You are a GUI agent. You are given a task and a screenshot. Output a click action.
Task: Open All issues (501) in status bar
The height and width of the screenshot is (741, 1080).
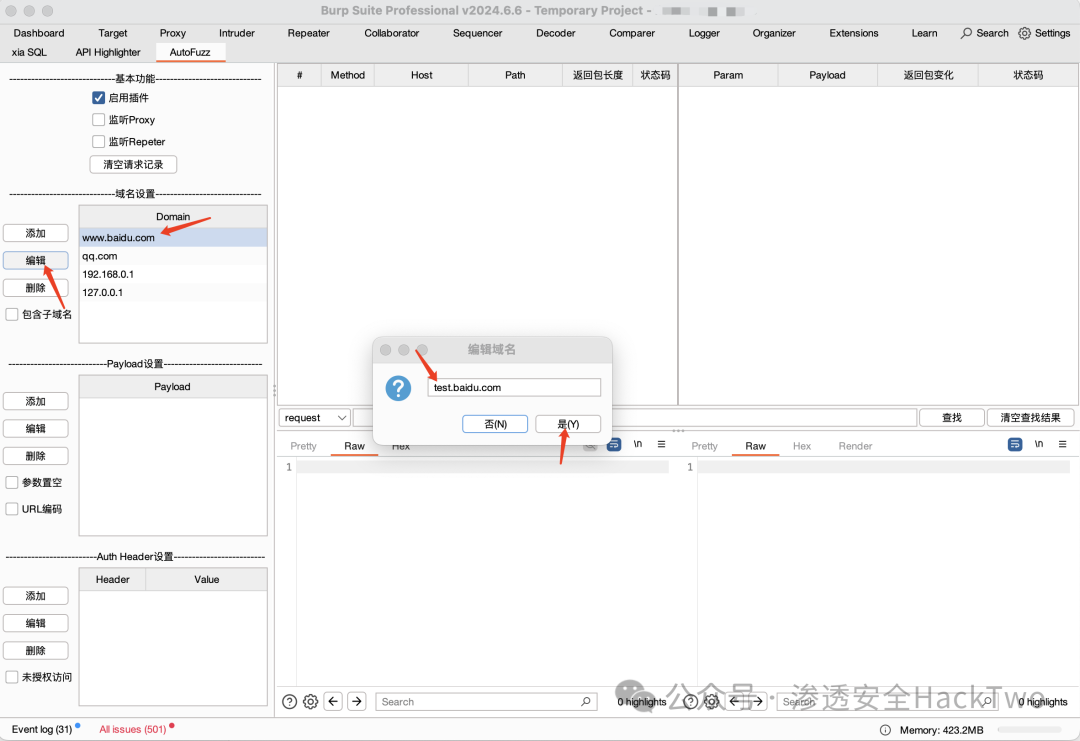[133, 729]
